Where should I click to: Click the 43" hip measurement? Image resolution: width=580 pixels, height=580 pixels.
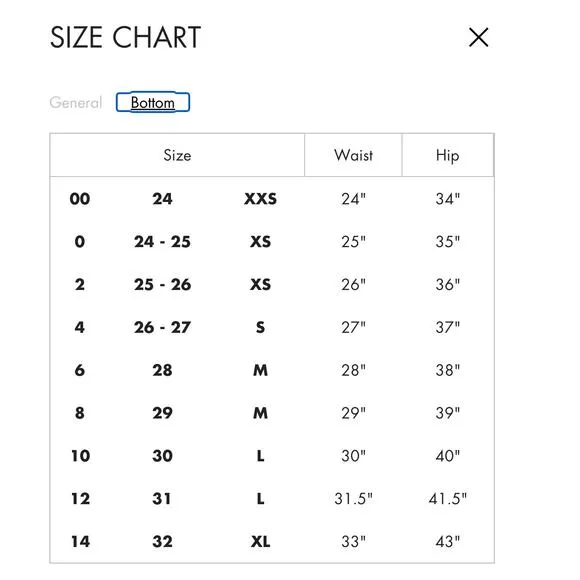448,542
